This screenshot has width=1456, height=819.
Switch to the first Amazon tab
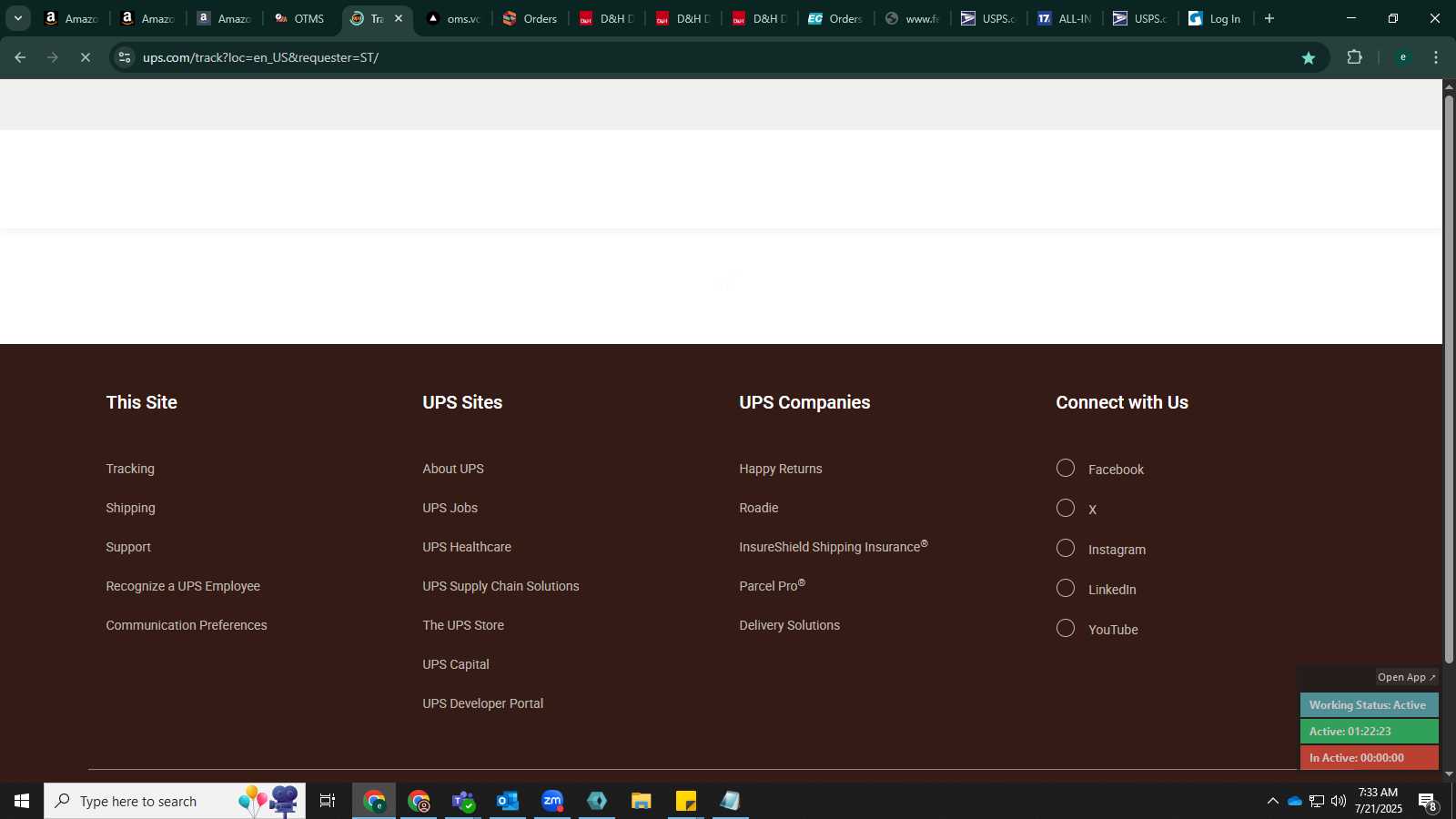pos(72,18)
